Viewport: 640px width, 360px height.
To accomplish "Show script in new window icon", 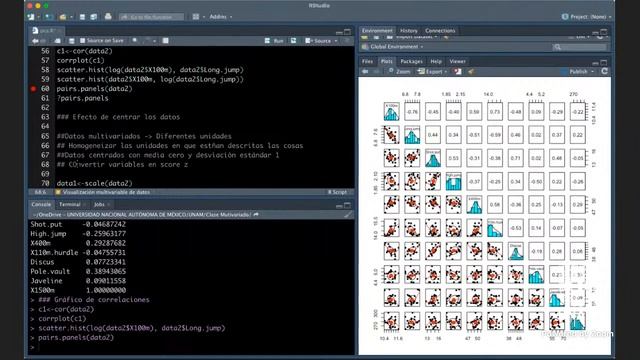I will coord(58,41).
